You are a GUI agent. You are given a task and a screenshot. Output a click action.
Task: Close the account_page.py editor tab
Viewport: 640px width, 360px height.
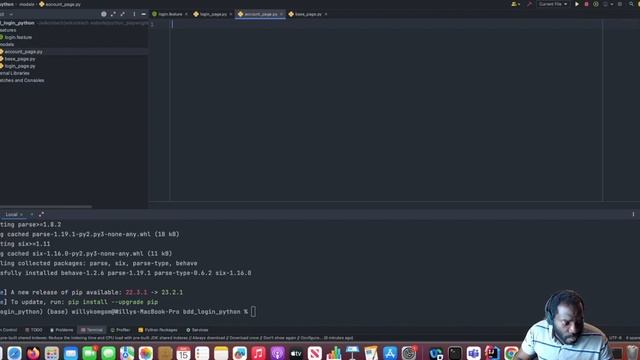tap(281, 14)
